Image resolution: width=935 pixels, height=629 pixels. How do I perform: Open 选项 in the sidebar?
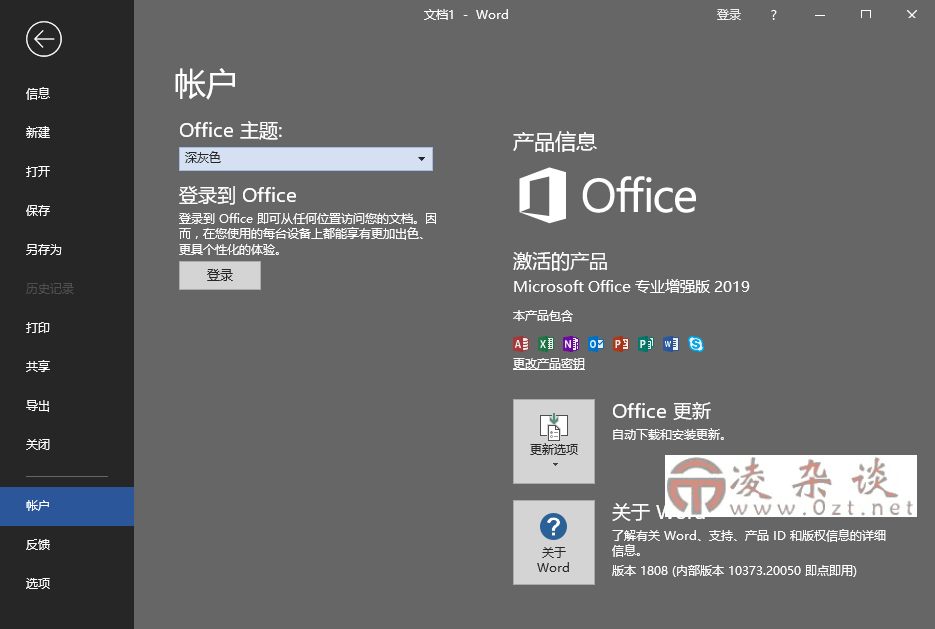(x=67, y=583)
